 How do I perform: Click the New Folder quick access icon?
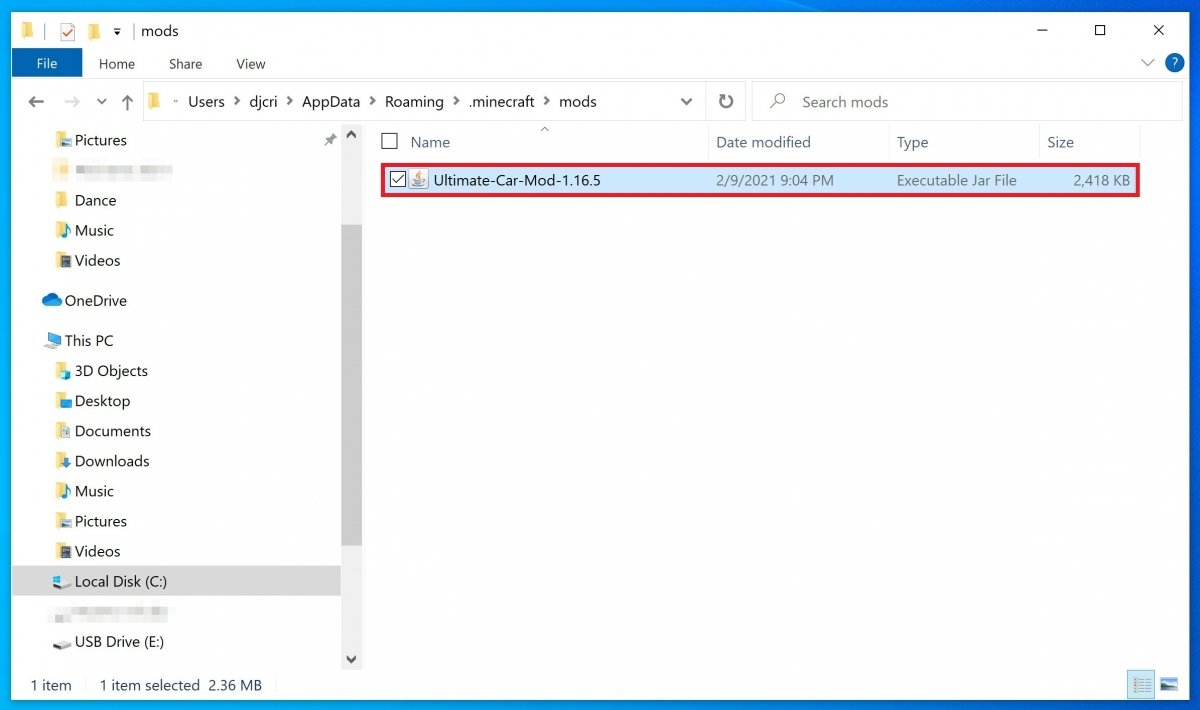pyautogui.click(x=94, y=31)
